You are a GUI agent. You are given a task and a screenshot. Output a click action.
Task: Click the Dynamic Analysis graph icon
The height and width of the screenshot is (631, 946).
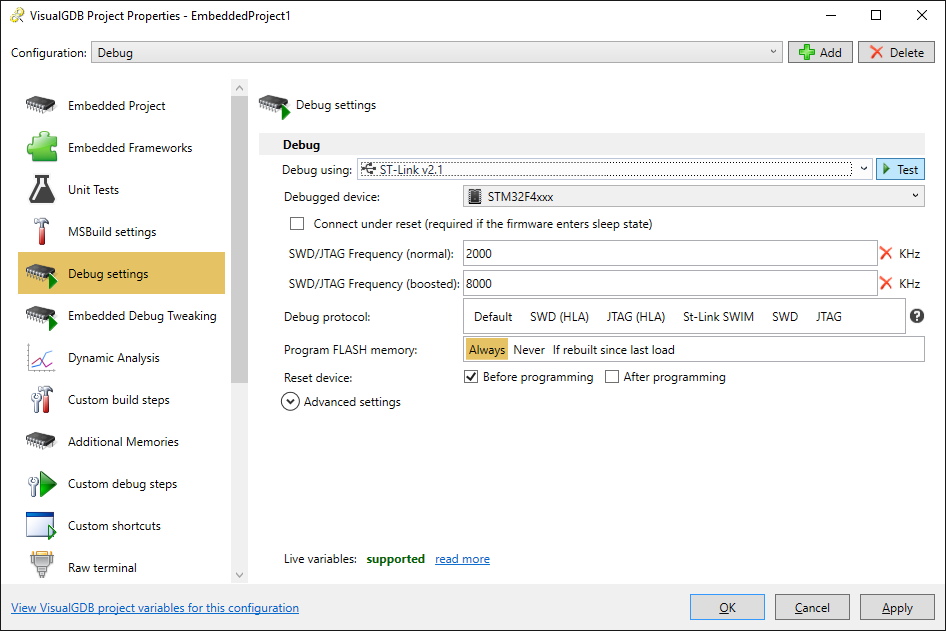coord(41,358)
